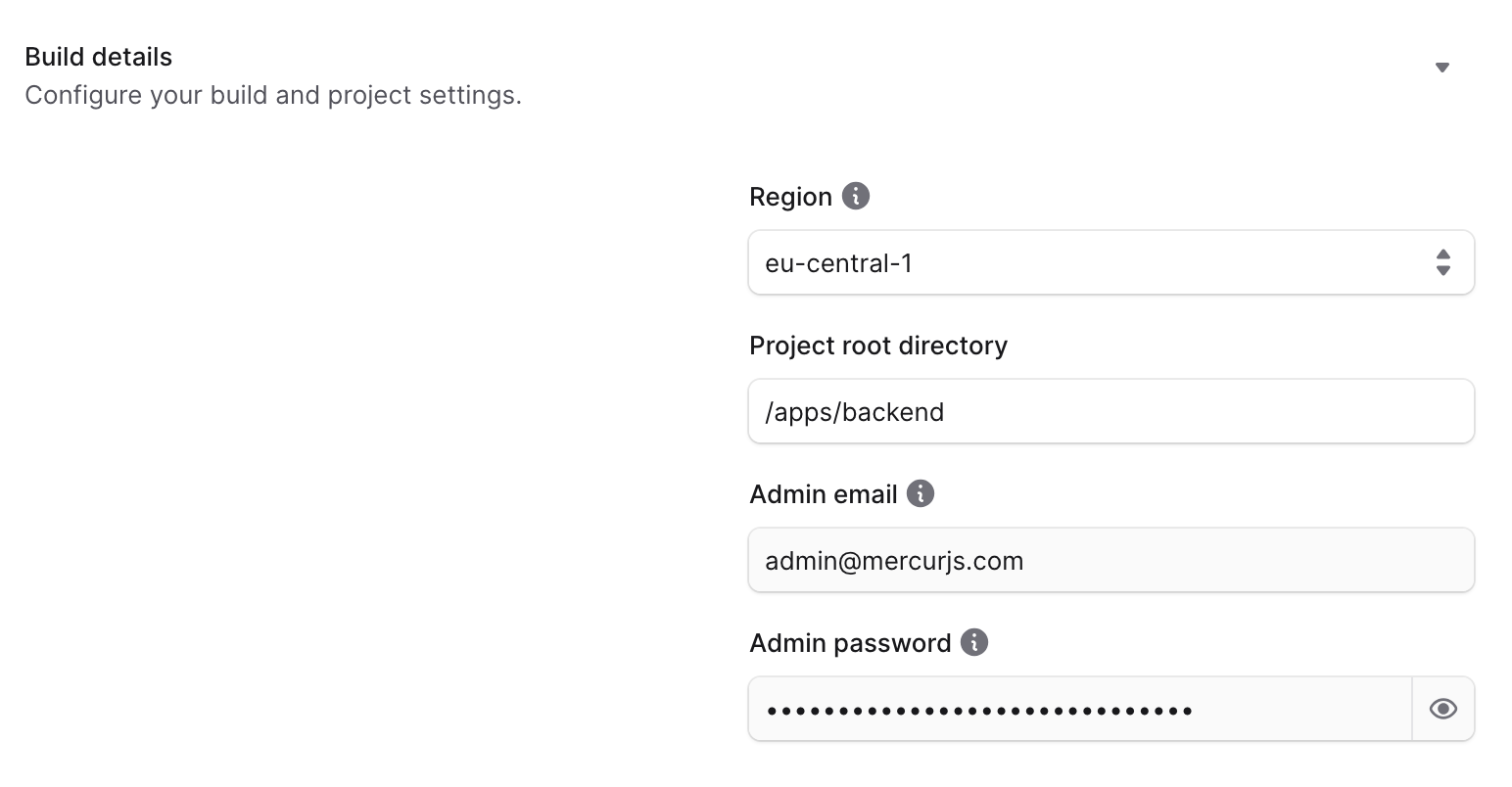Click the info icon next to Region
Screen dimensions: 1512x787
click(x=856, y=197)
